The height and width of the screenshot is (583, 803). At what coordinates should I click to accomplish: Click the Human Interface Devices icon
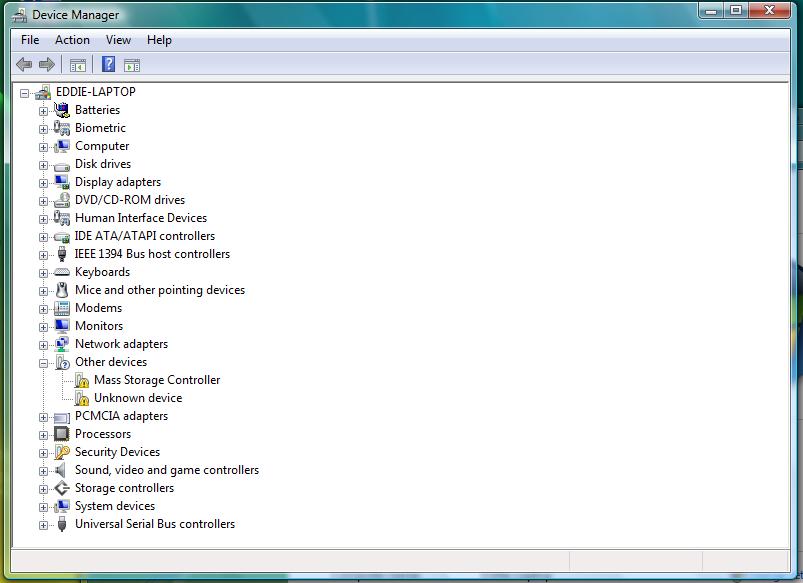pos(62,218)
